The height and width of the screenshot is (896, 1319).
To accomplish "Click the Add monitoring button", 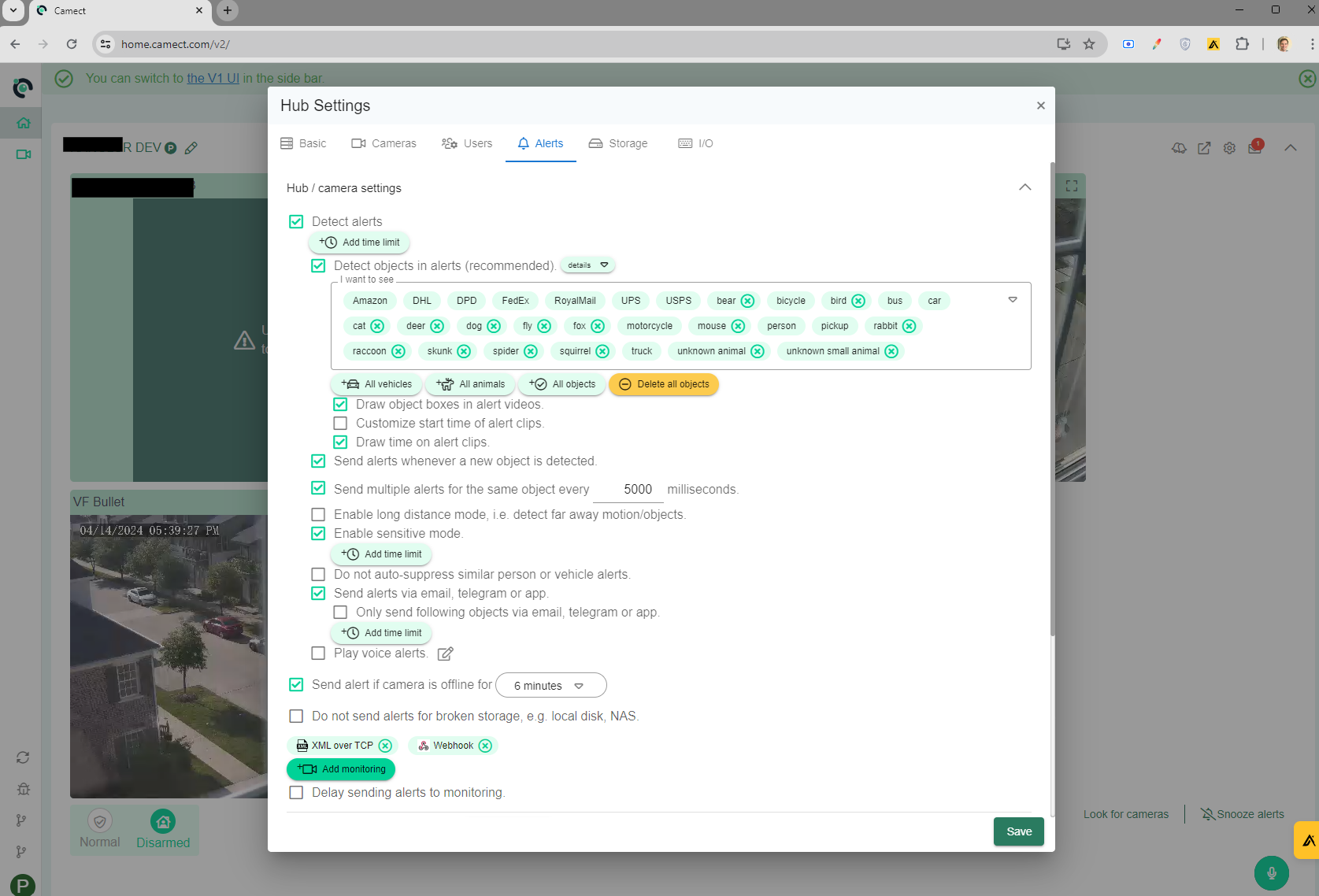I will coord(341,769).
